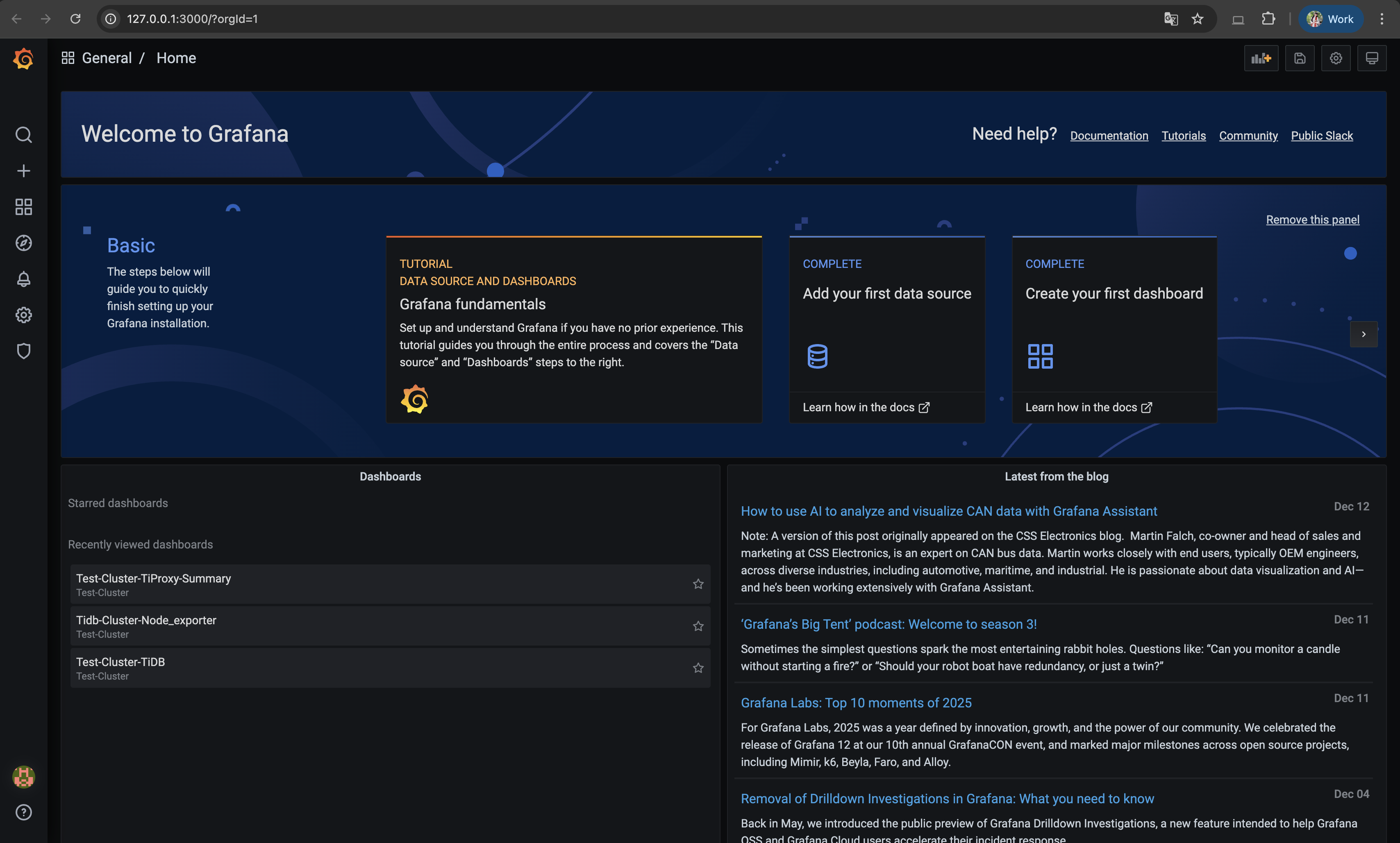This screenshot has width=1400, height=843.
Task: Click the Dec 04 blog post date
Action: click(x=1351, y=793)
